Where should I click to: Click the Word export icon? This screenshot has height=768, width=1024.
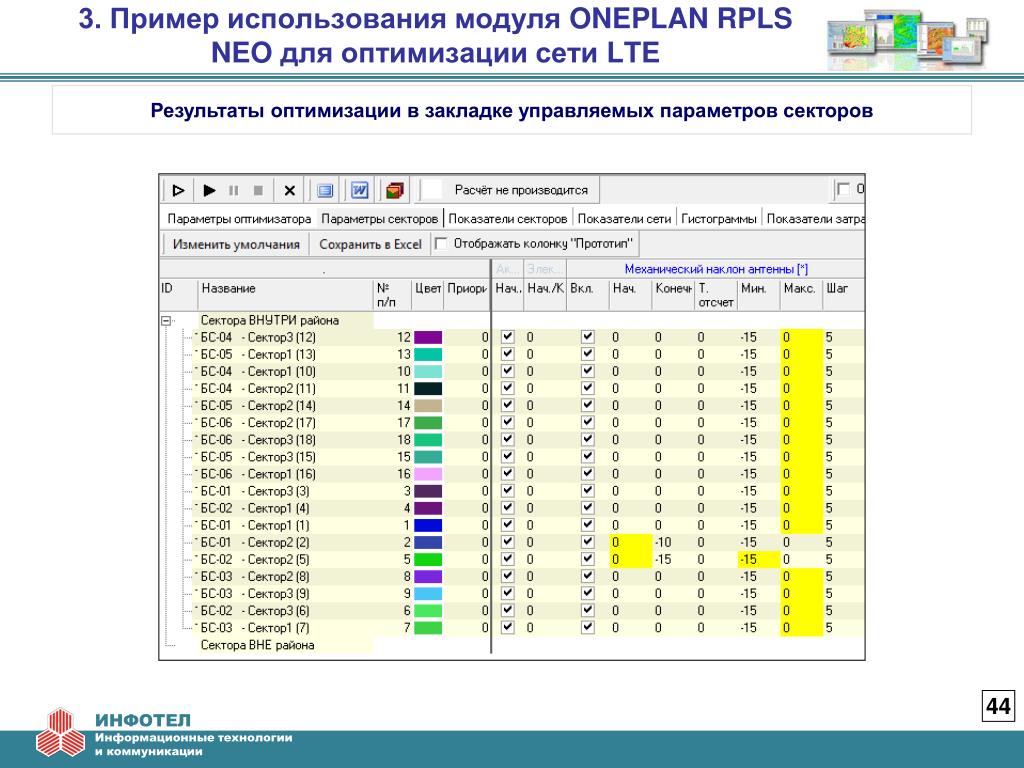point(359,190)
